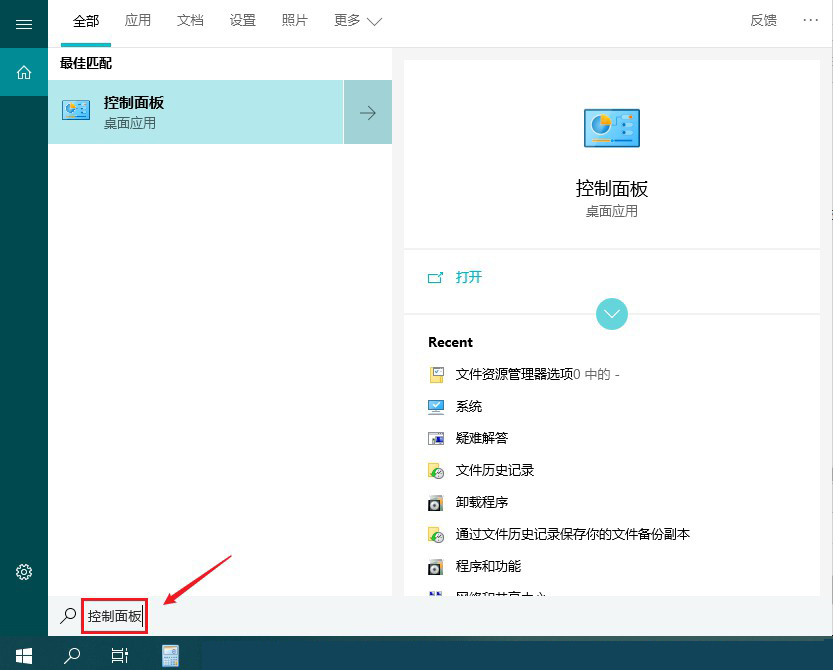Expand the 更多 dropdown filter
Image resolution: width=833 pixels, height=670 pixels.
pos(358,21)
